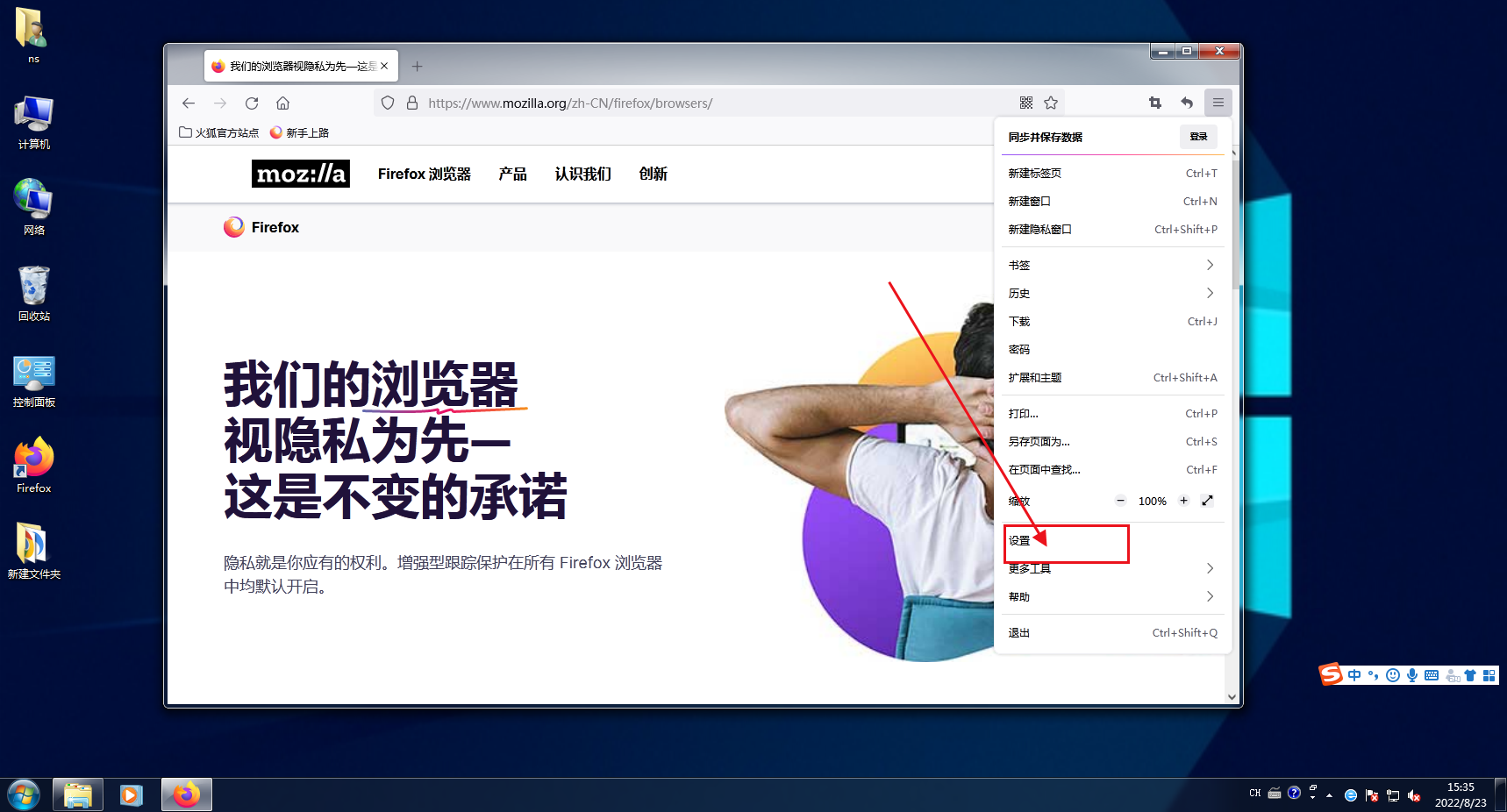
Task: Open the Windows Start button
Action: point(24,795)
